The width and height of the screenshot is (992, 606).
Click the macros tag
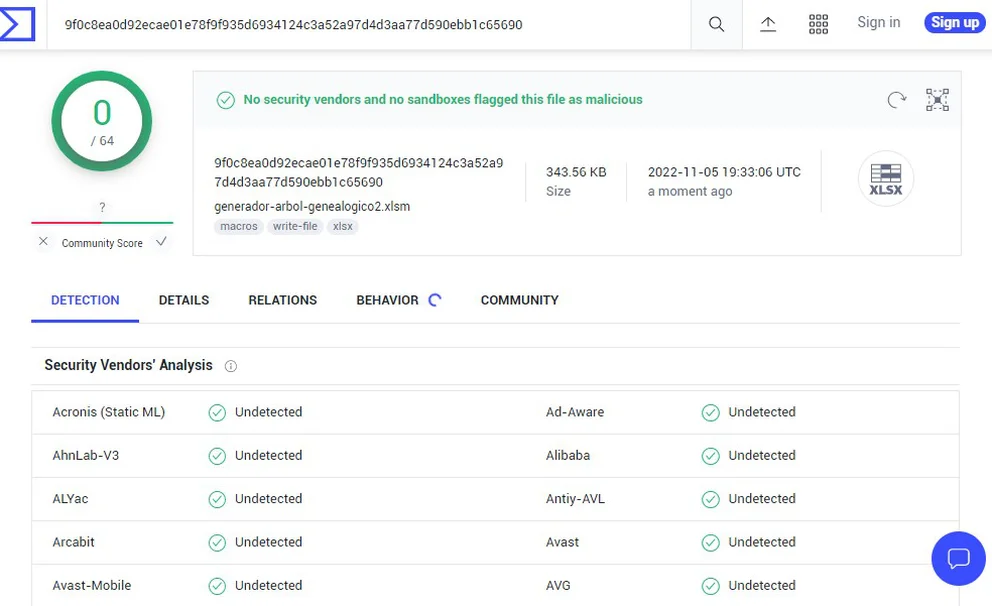239,226
